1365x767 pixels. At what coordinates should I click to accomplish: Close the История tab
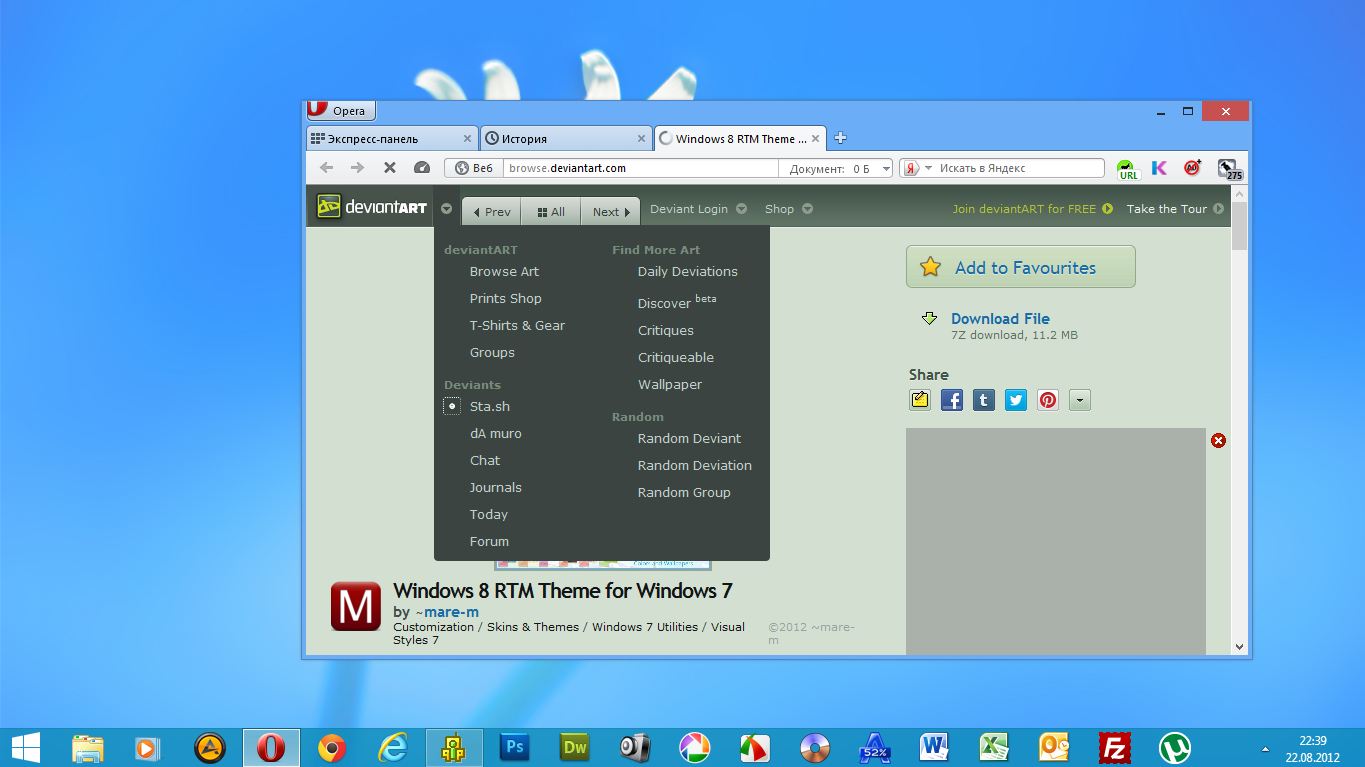coord(641,139)
